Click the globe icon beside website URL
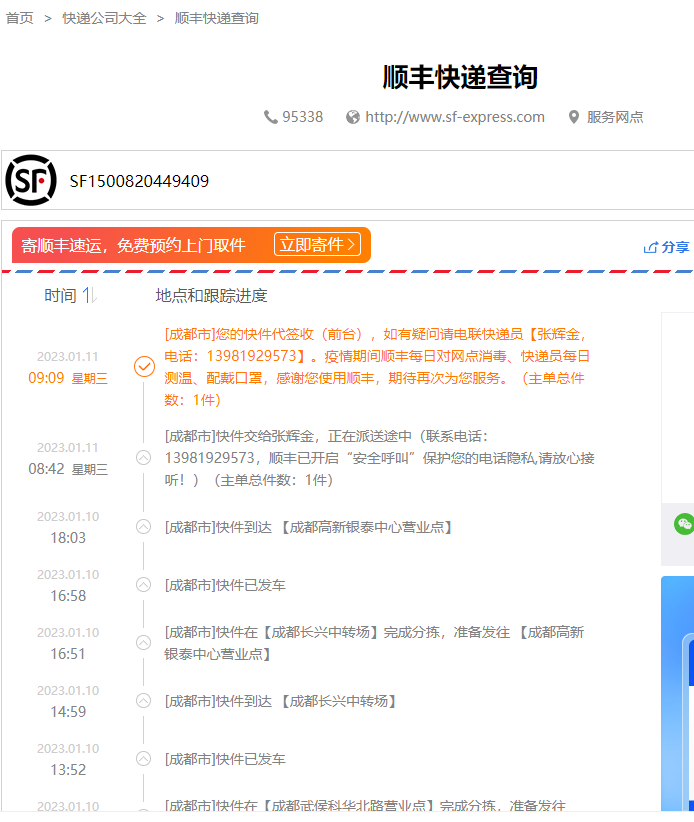This screenshot has width=694, height=822. [x=353, y=117]
